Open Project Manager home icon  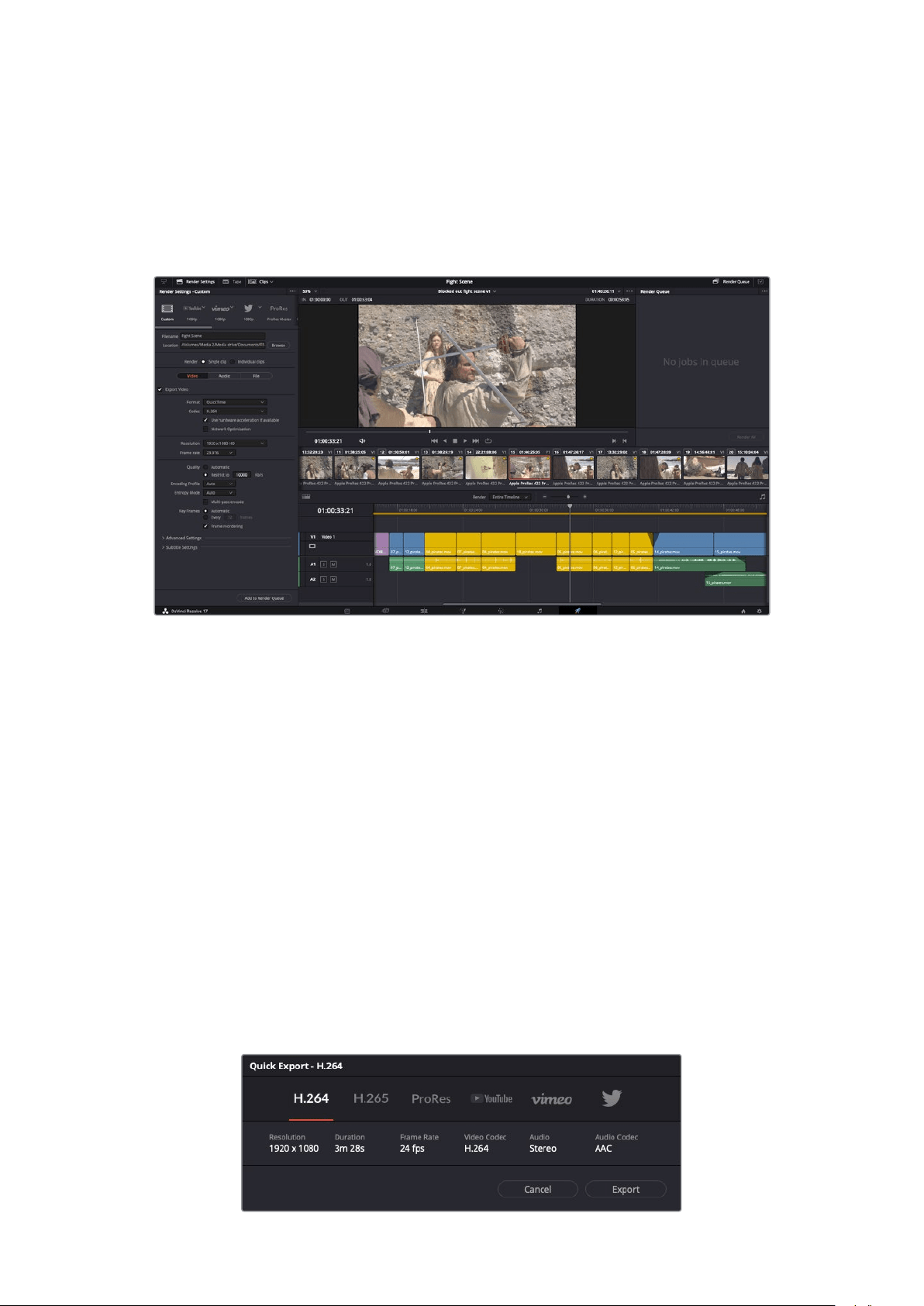click(x=743, y=611)
